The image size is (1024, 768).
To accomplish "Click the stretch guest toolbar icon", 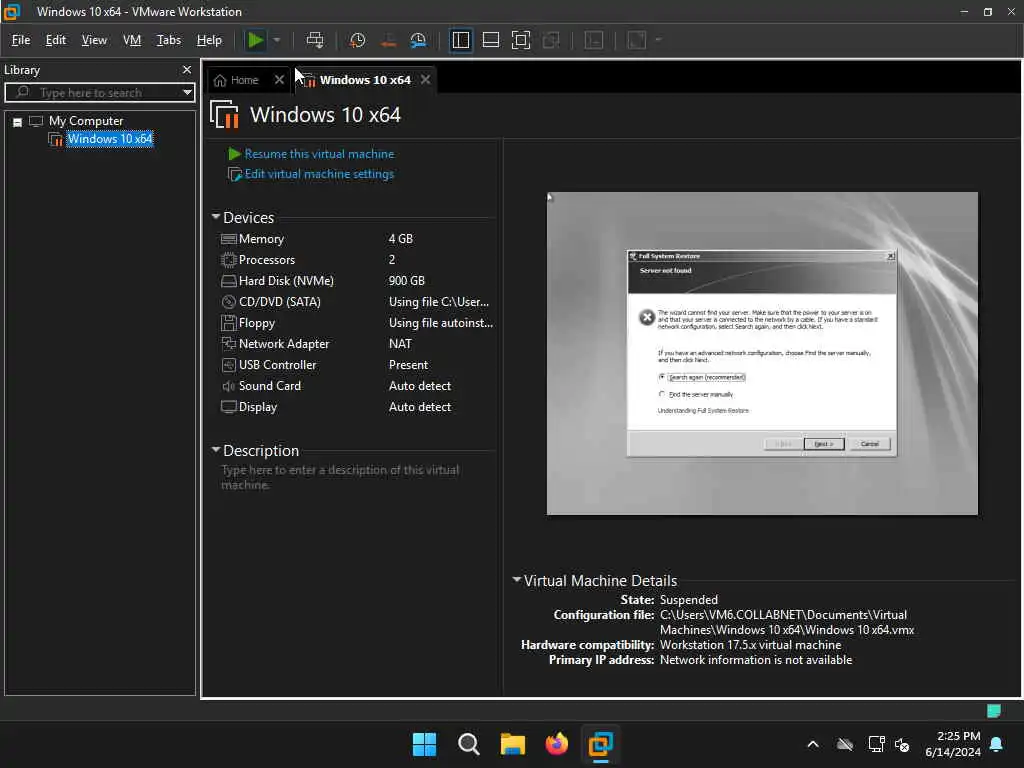I will (637, 40).
